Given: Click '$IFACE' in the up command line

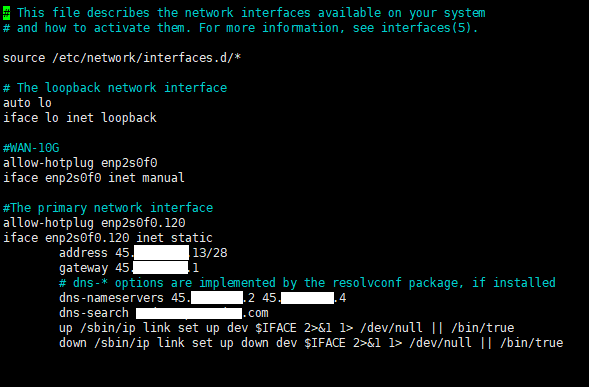Looking at the screenshot, I should click(x=276, y=328).
